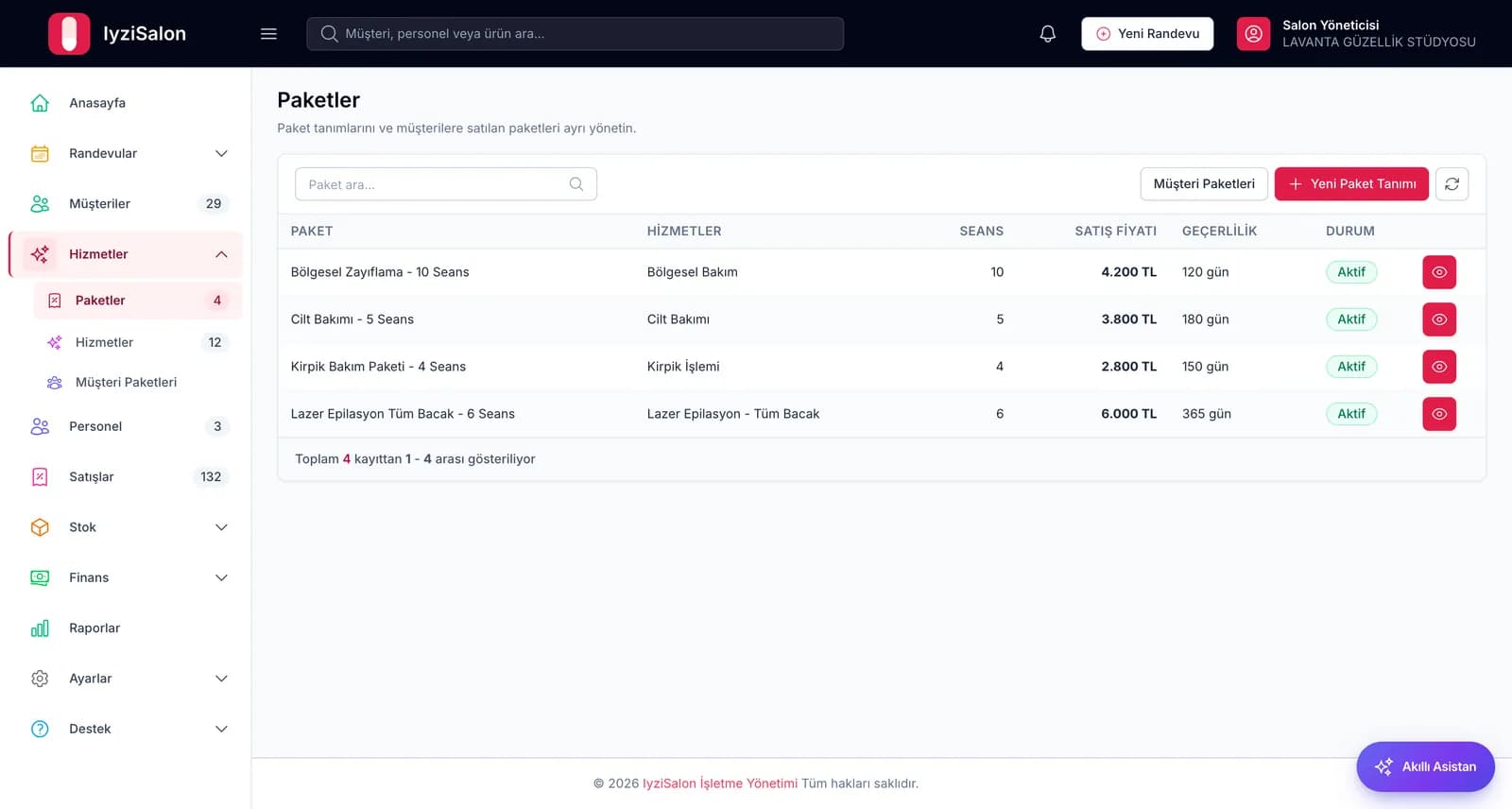This screenshot has height=809, width=1512.
Task: Open the notifications bell
Action: 1048,34
